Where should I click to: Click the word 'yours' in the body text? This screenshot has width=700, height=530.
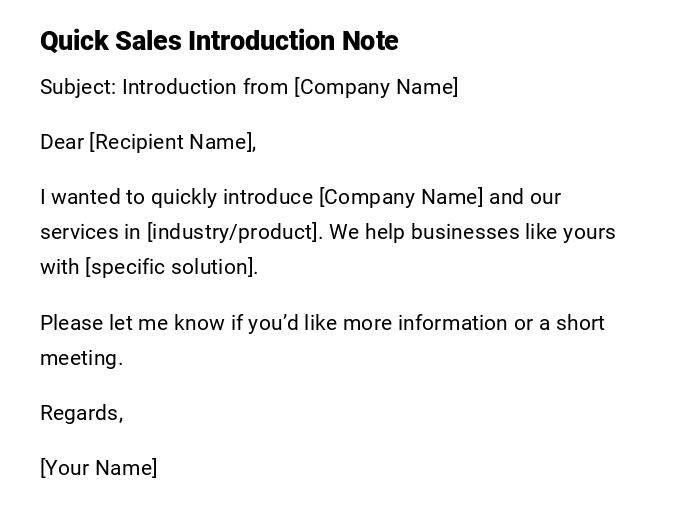(x=589, y=232)
